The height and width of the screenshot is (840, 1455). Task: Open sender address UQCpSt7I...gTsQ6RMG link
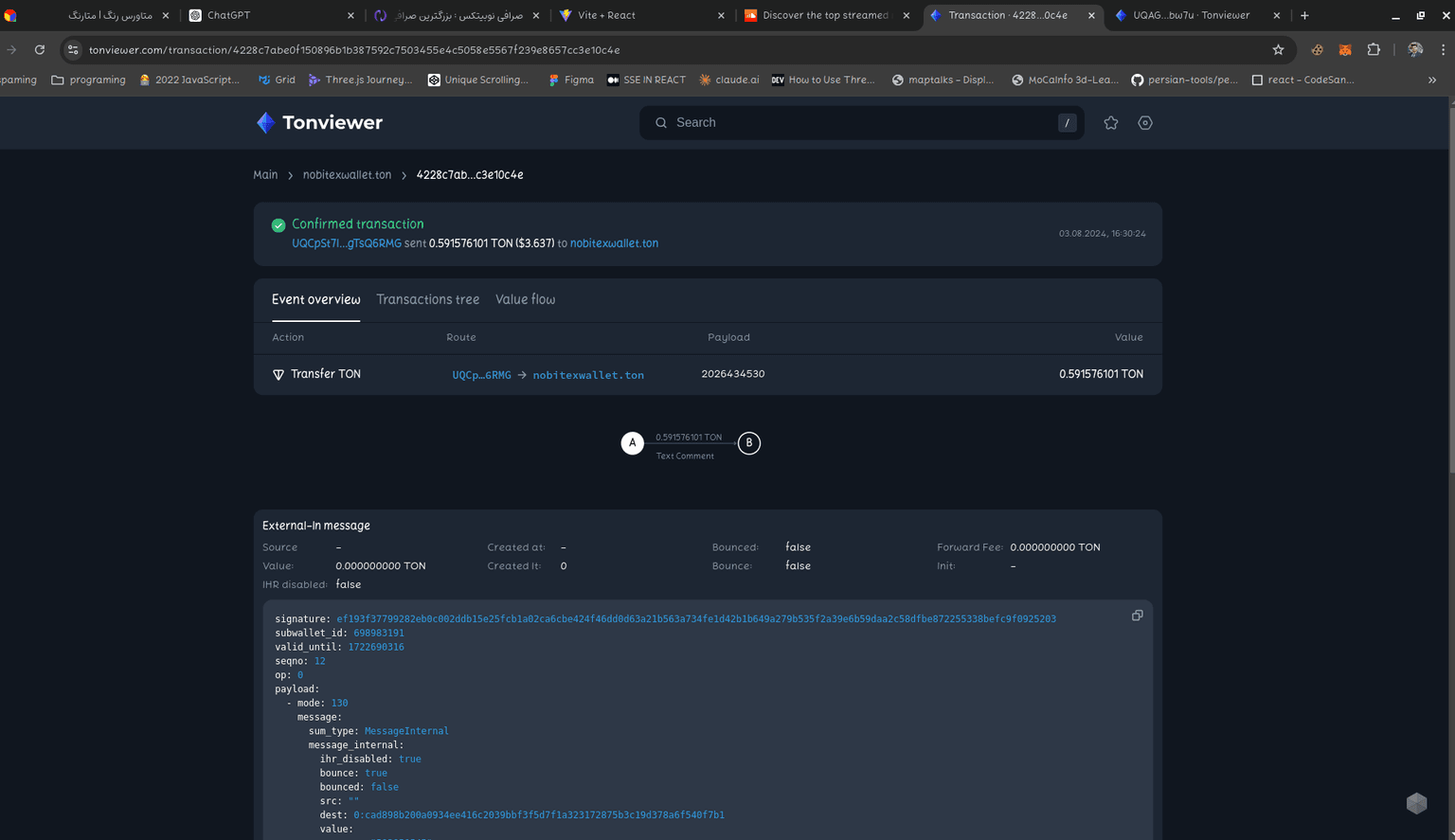click(x=346, y=243)
